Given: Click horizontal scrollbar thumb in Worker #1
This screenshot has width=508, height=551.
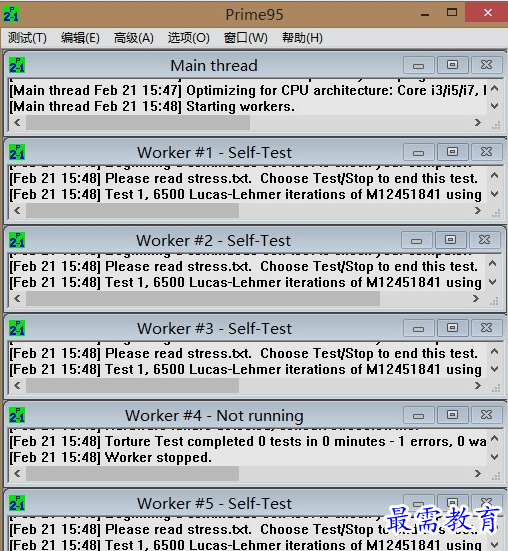Looking at the screenshot, I should point(132,210).
